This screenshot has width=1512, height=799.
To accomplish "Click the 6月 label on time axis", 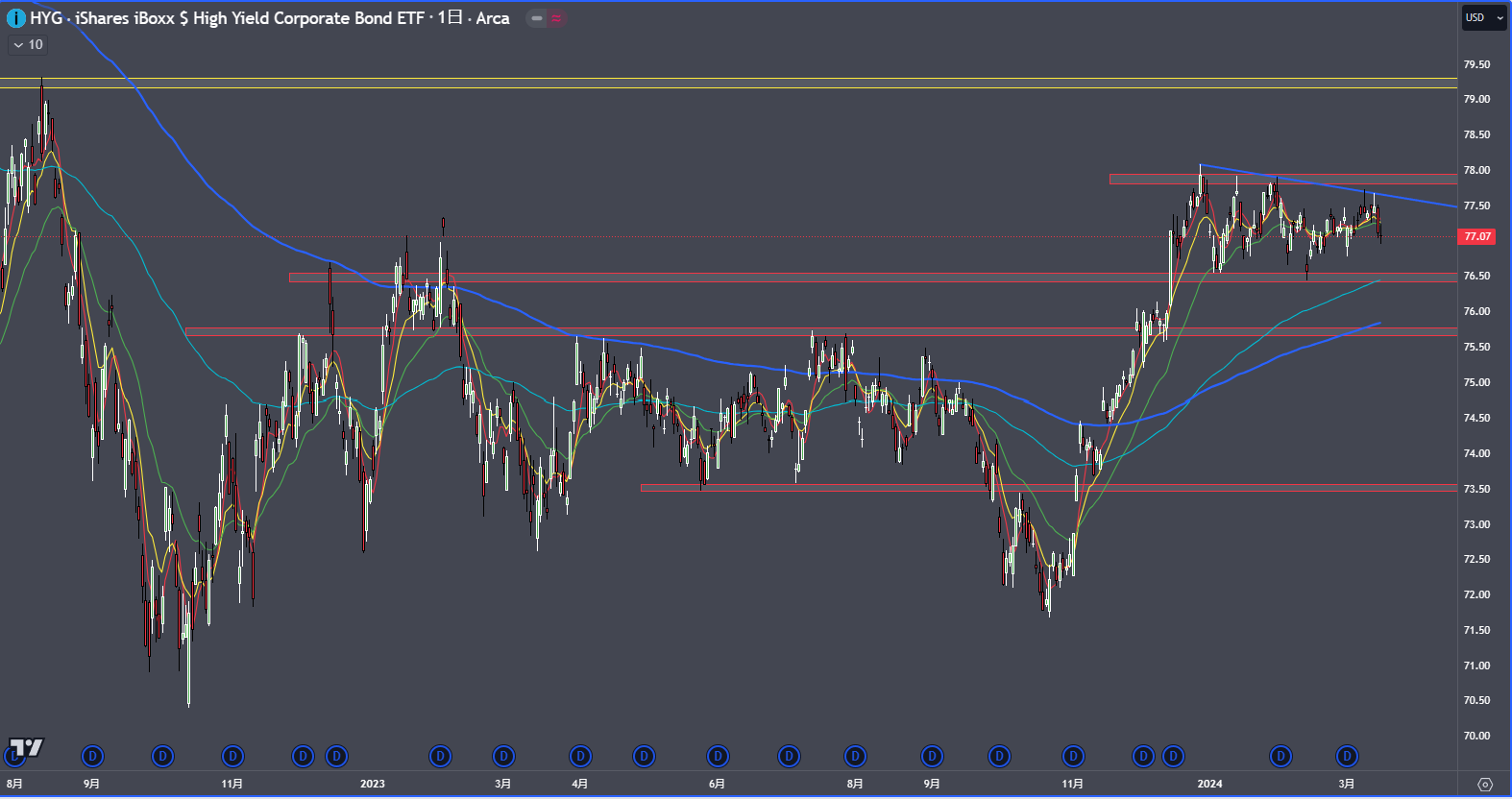I will 717,784.
